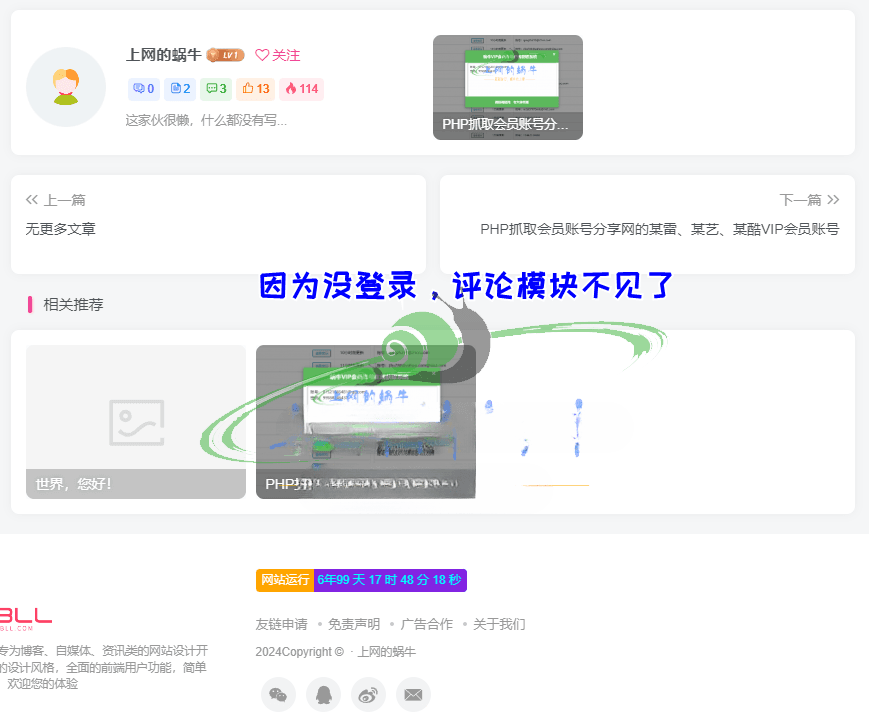
Task: Click the LV1 level badge
Action: 225,56
